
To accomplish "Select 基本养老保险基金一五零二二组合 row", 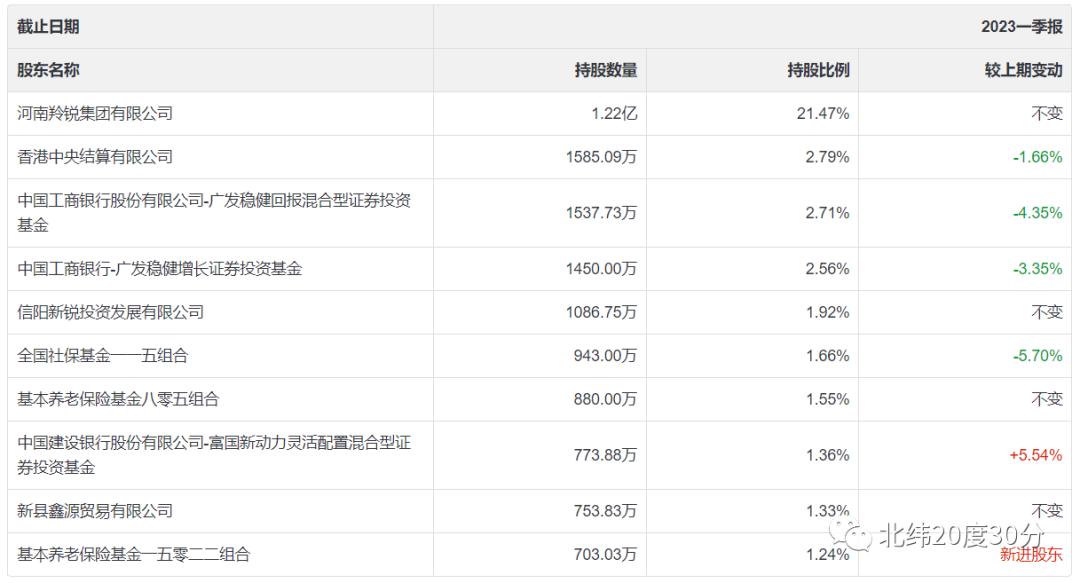I will [133, 553].
